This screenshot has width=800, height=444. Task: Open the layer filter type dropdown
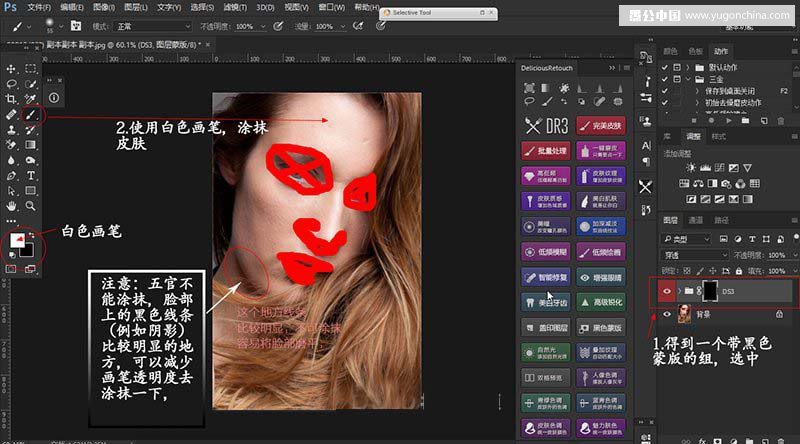[686, 239]
